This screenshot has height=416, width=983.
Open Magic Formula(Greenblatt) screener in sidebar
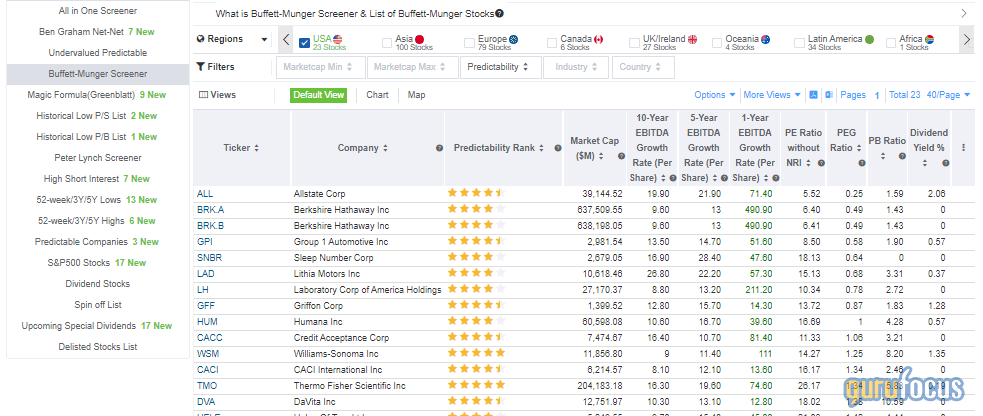pyautogui.click(x=98, y=95)
